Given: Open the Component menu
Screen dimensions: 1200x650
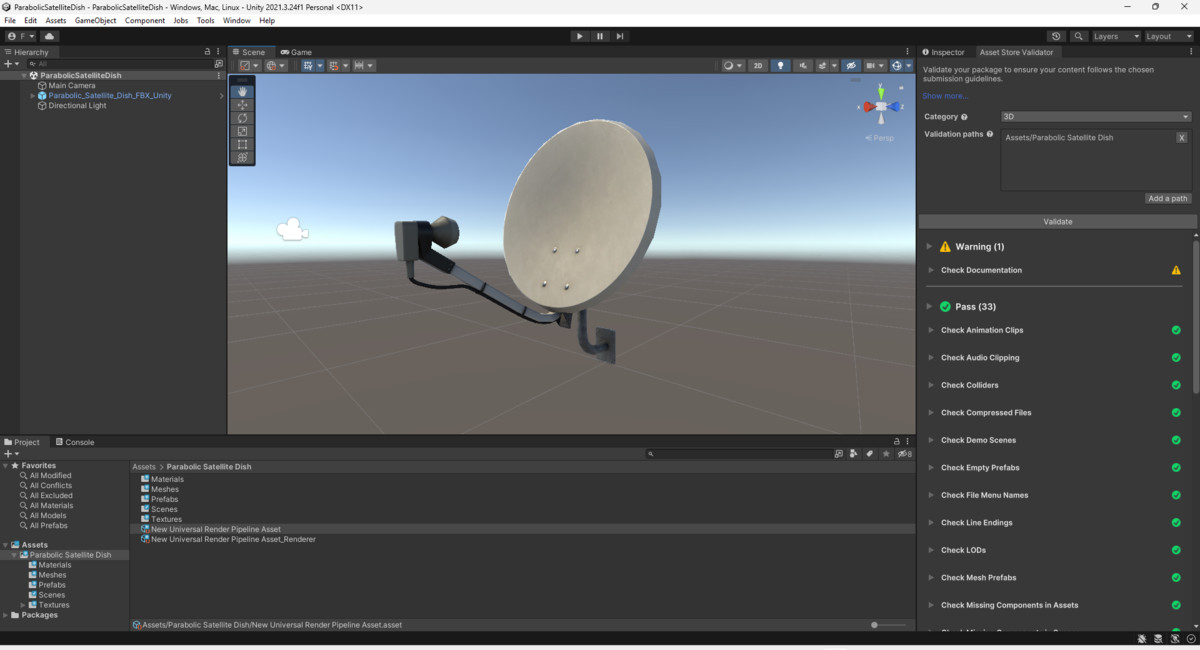Looking at the screenshot, I should tap(144, 20).
